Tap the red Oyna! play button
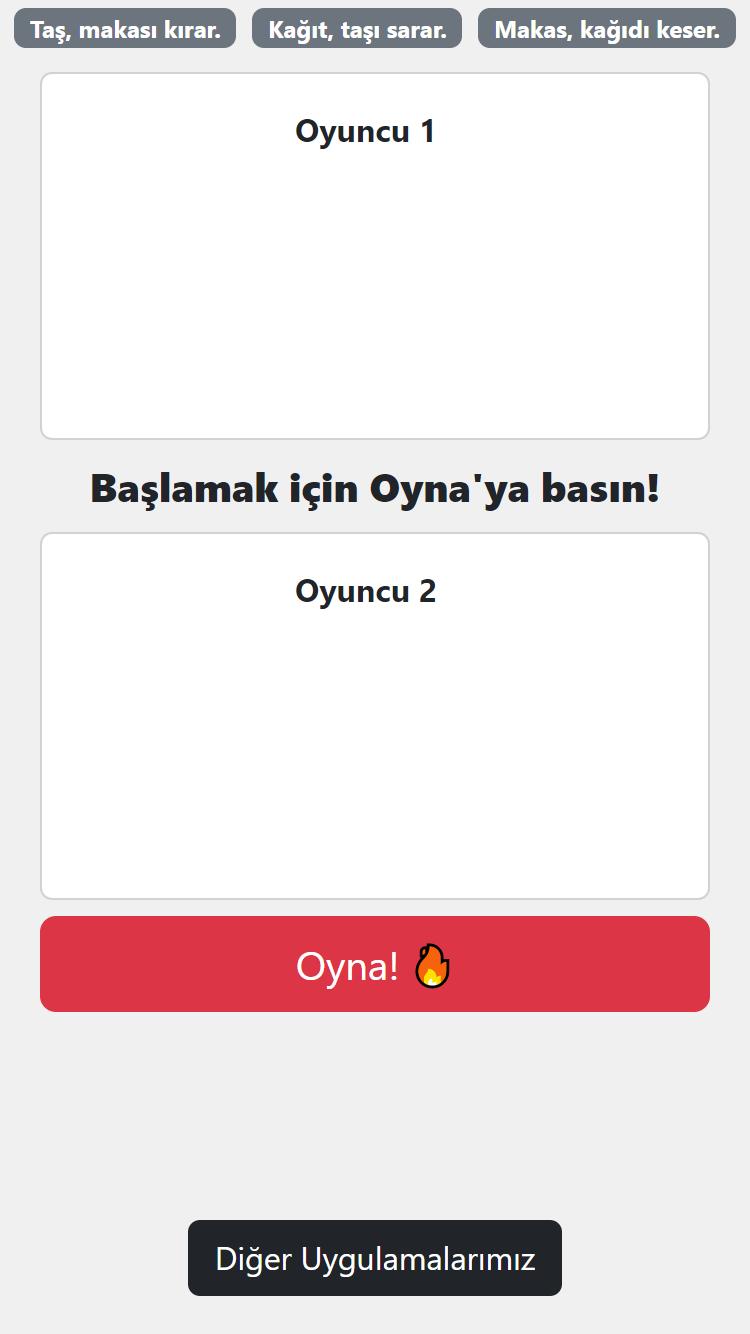The image size is (750, 1334). (x=375, y=964)
